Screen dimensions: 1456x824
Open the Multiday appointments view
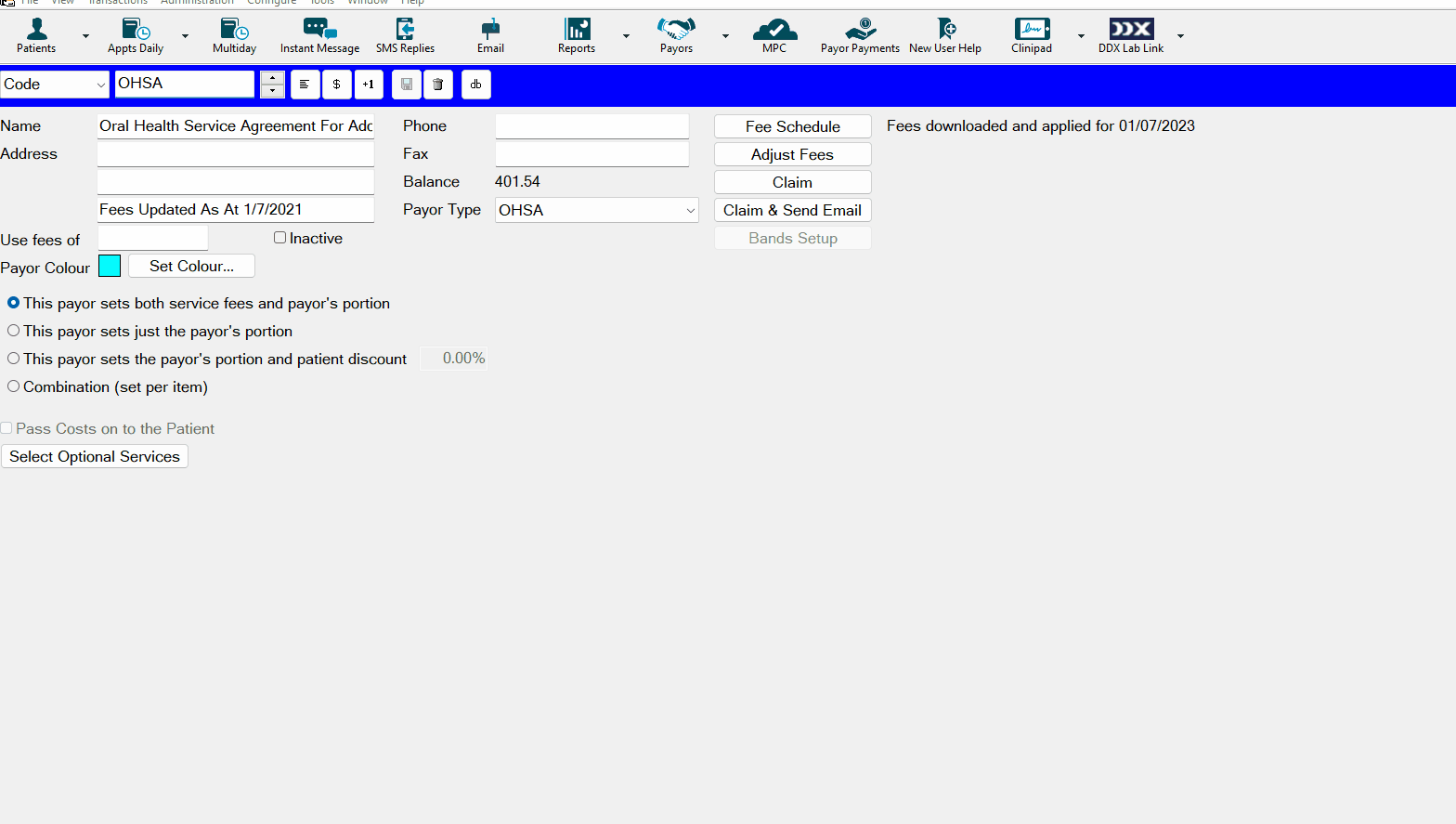pyautogui.click(x=234, y=36)
